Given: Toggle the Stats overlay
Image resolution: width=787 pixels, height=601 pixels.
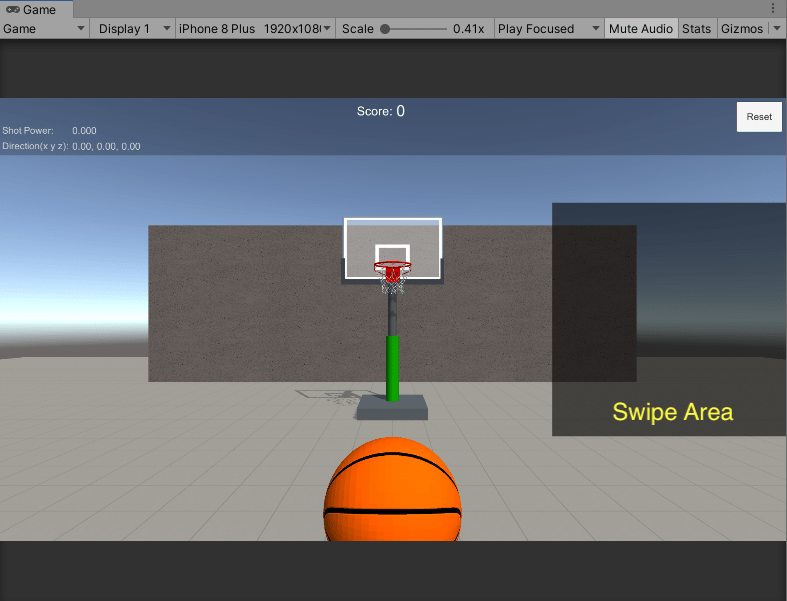Looking at the screenshot, I should tap(696, 29).
